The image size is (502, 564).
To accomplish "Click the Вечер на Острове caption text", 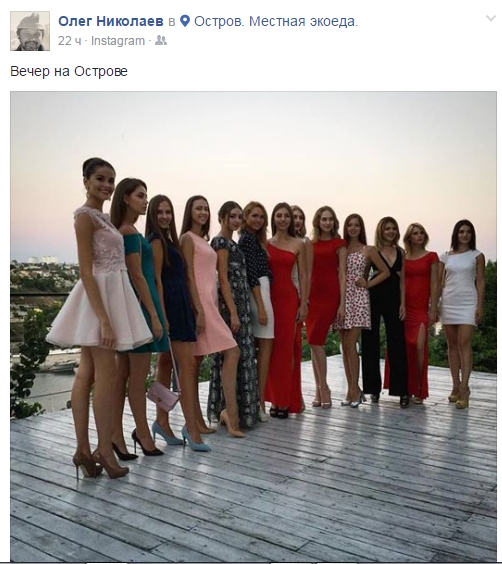I will click(69, 71).
